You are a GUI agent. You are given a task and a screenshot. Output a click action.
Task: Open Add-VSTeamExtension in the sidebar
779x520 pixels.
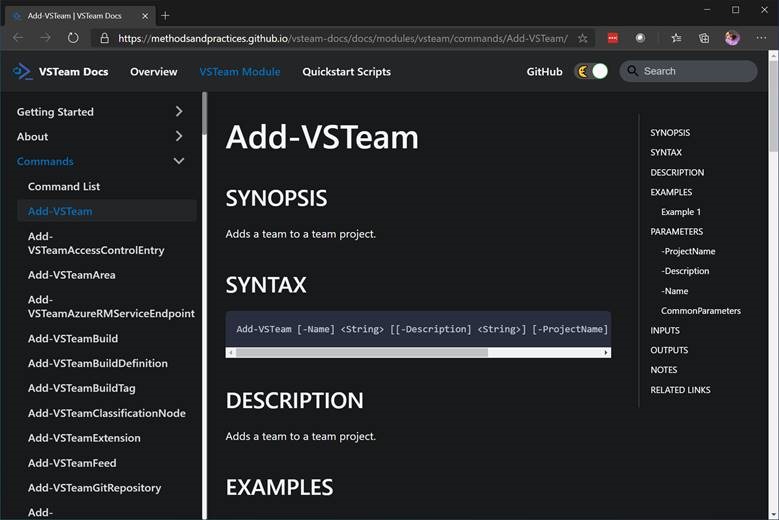(84, 438)
